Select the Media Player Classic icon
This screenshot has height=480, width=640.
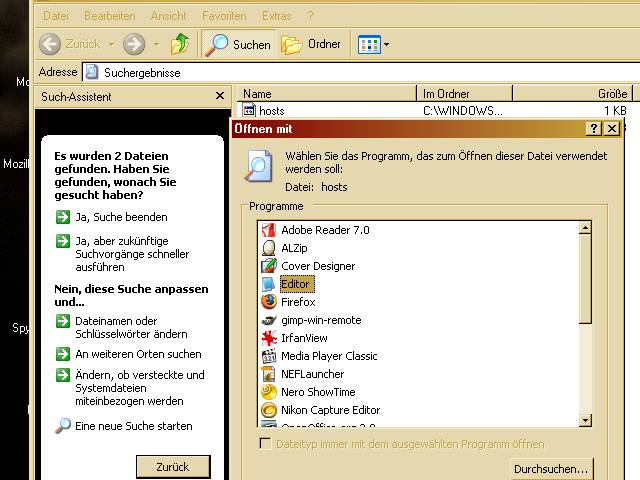click(269, 356)
